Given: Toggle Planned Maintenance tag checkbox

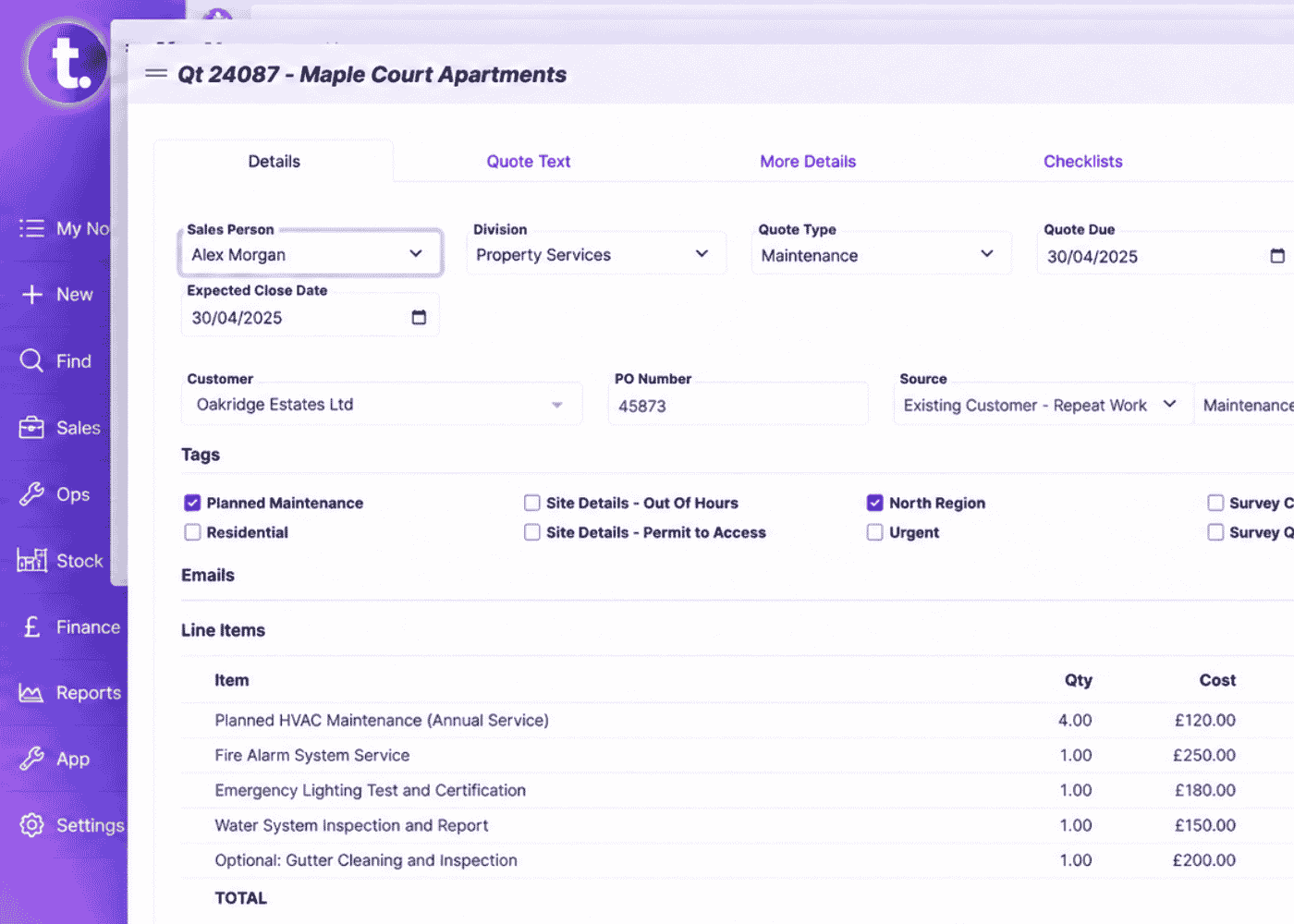Looking at the screenshot, I should [x=192, y=503].
